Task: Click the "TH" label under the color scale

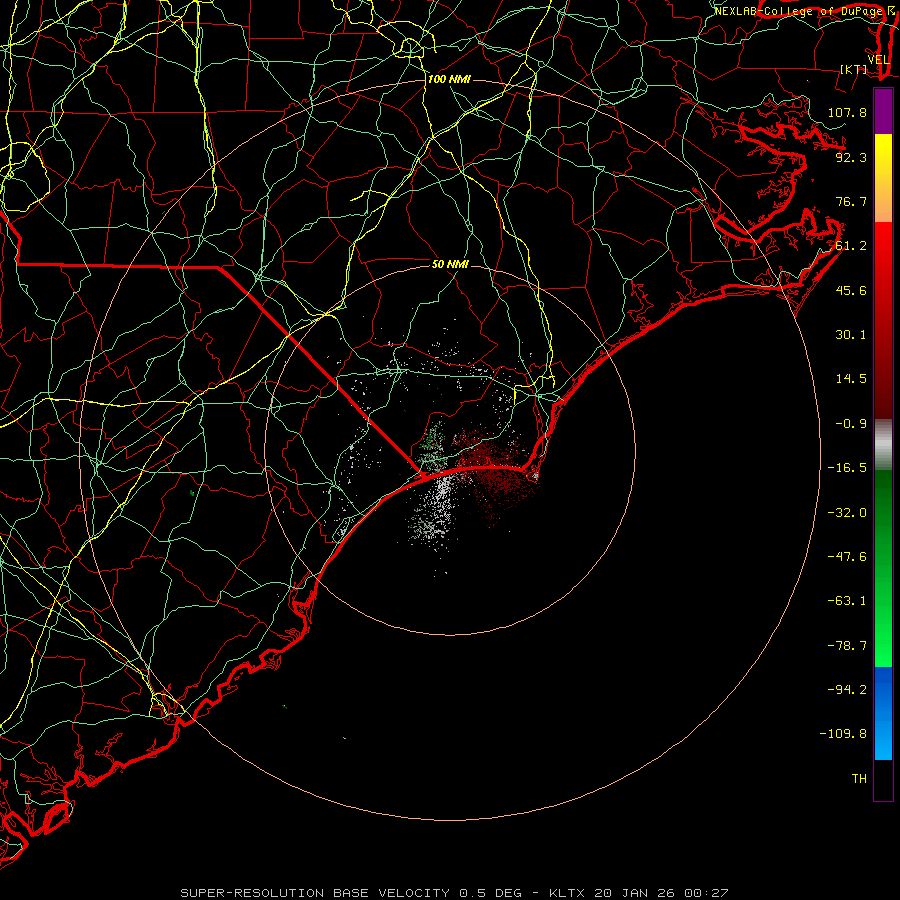Action: click(x=859, y=779)
